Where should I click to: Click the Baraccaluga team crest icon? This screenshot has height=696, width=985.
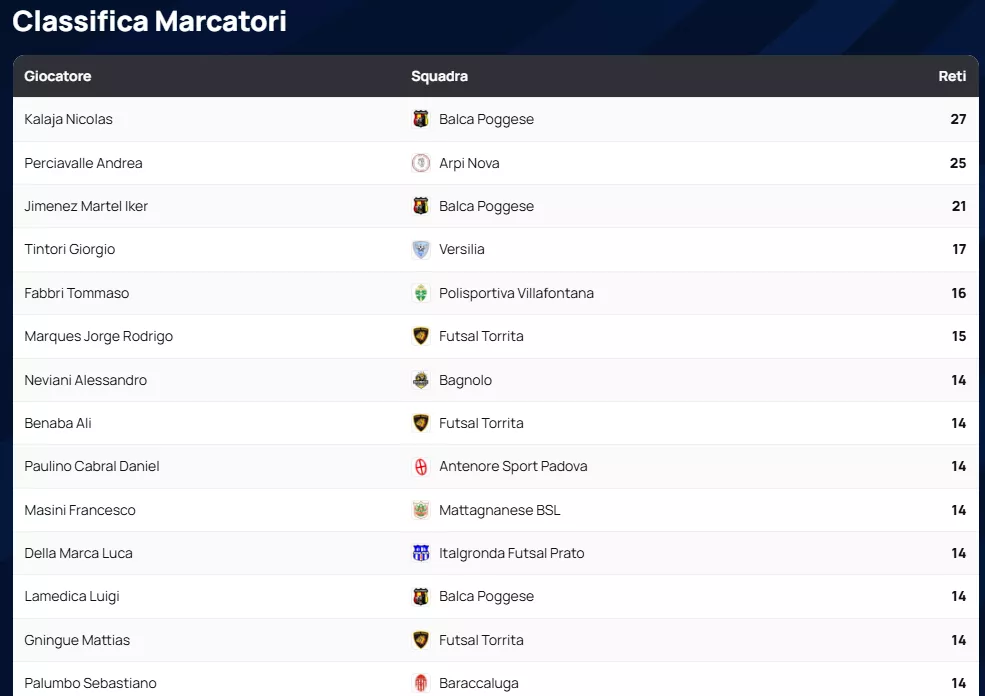click(421, 683)
